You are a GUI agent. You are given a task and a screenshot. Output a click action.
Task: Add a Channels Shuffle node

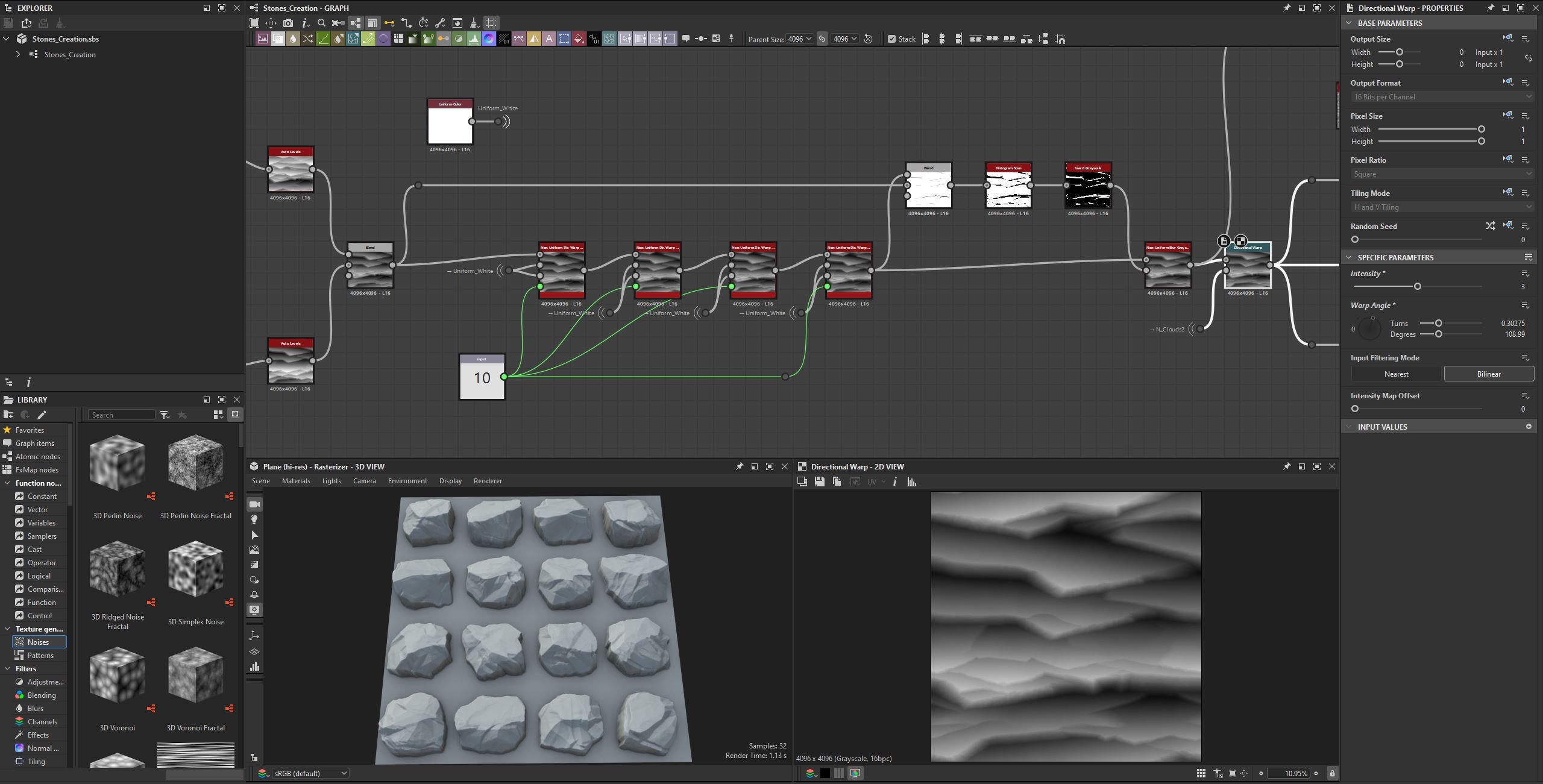click(x=308, y=39)
